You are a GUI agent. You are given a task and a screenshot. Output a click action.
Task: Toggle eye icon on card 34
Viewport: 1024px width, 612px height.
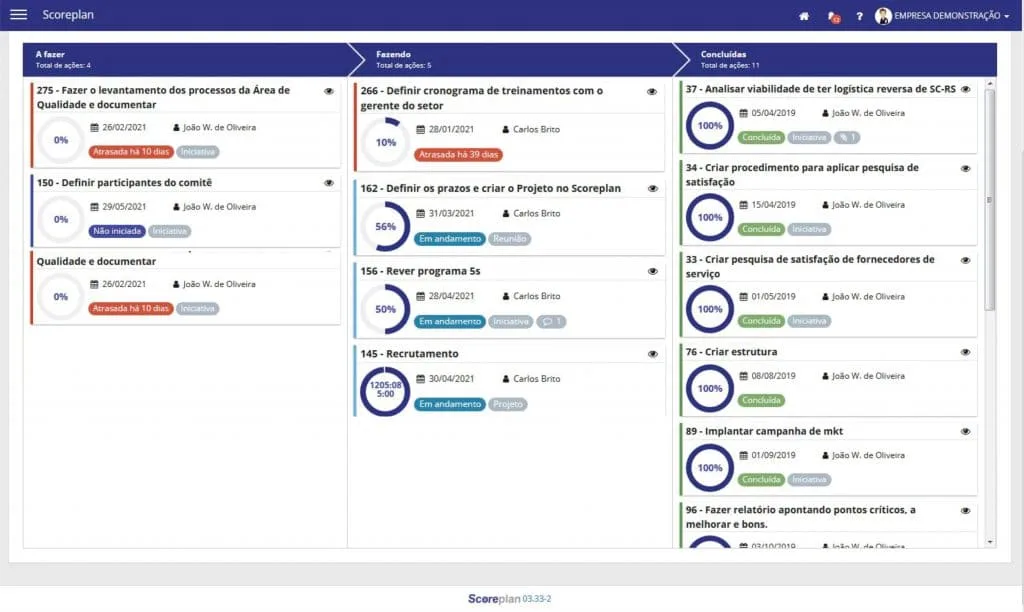(x=965, y=169)
